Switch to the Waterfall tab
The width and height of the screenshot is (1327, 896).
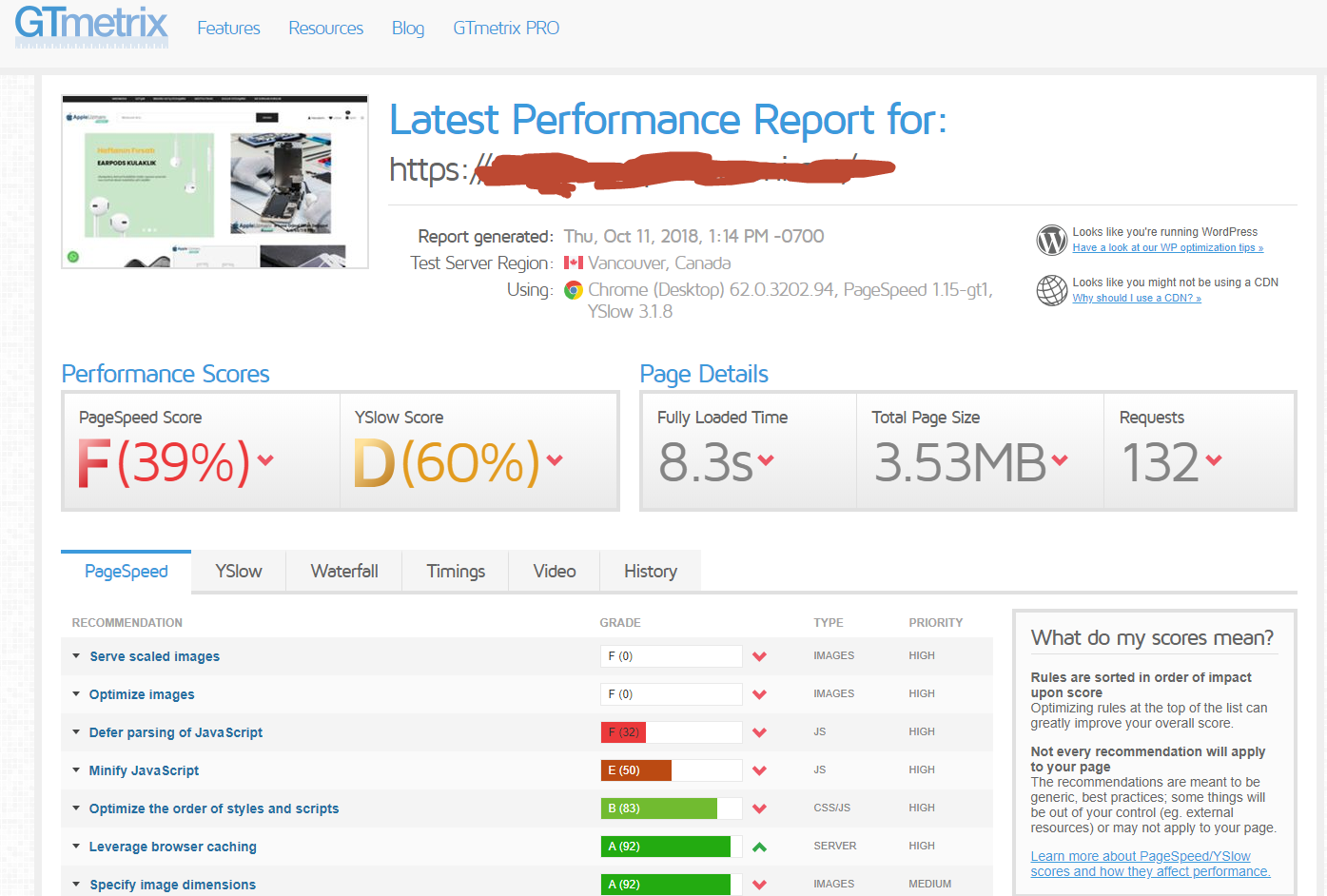coord(344,572)
